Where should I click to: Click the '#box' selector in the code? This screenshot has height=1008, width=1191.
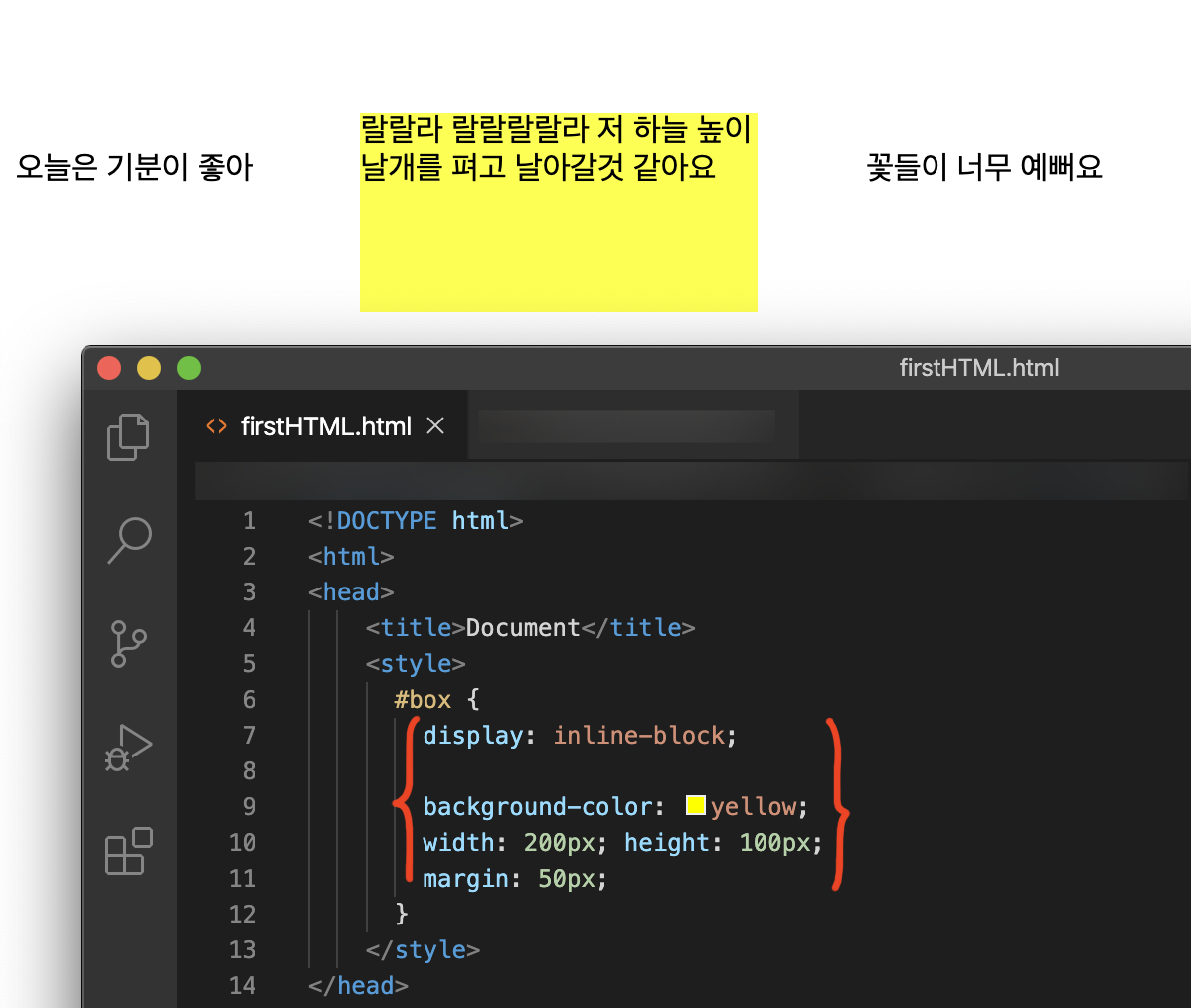pos(423,700)
